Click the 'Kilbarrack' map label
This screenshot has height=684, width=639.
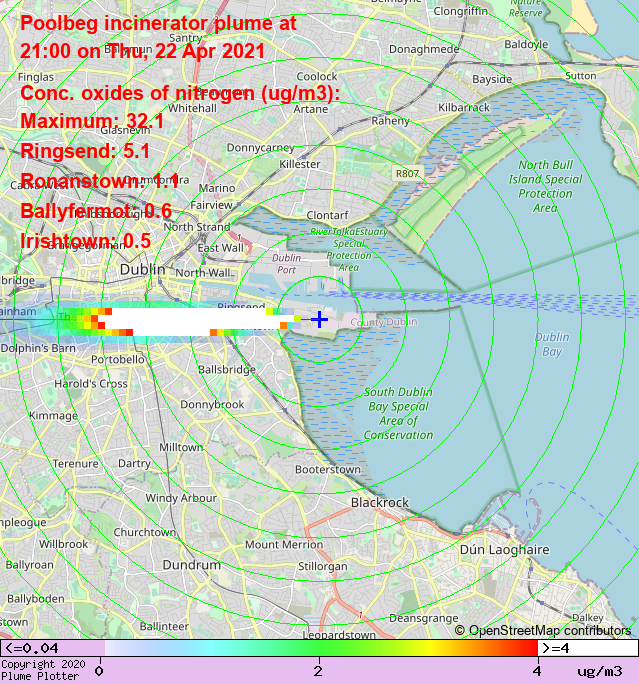click(x=464, y=107)
